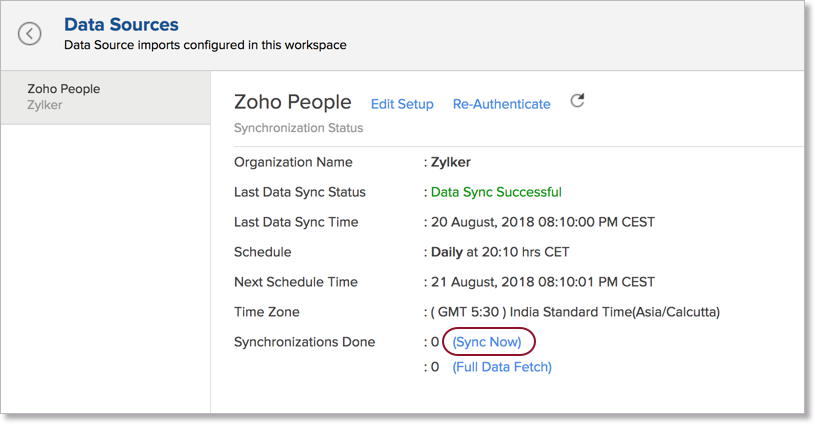Click the Daily at 20:10 hrs CET schedule

point(500,252)
